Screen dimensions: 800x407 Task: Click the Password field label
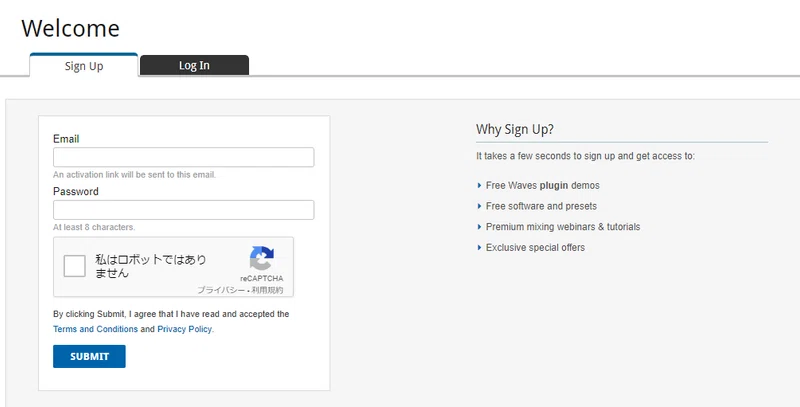click(76, 191)
